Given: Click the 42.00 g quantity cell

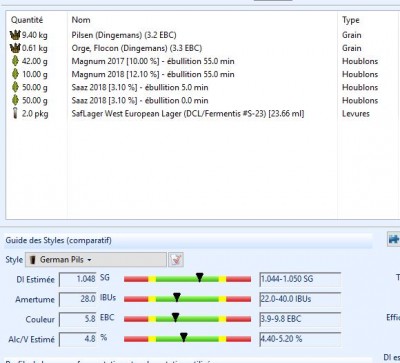Looking at the screenshot, I should [35, 61].
